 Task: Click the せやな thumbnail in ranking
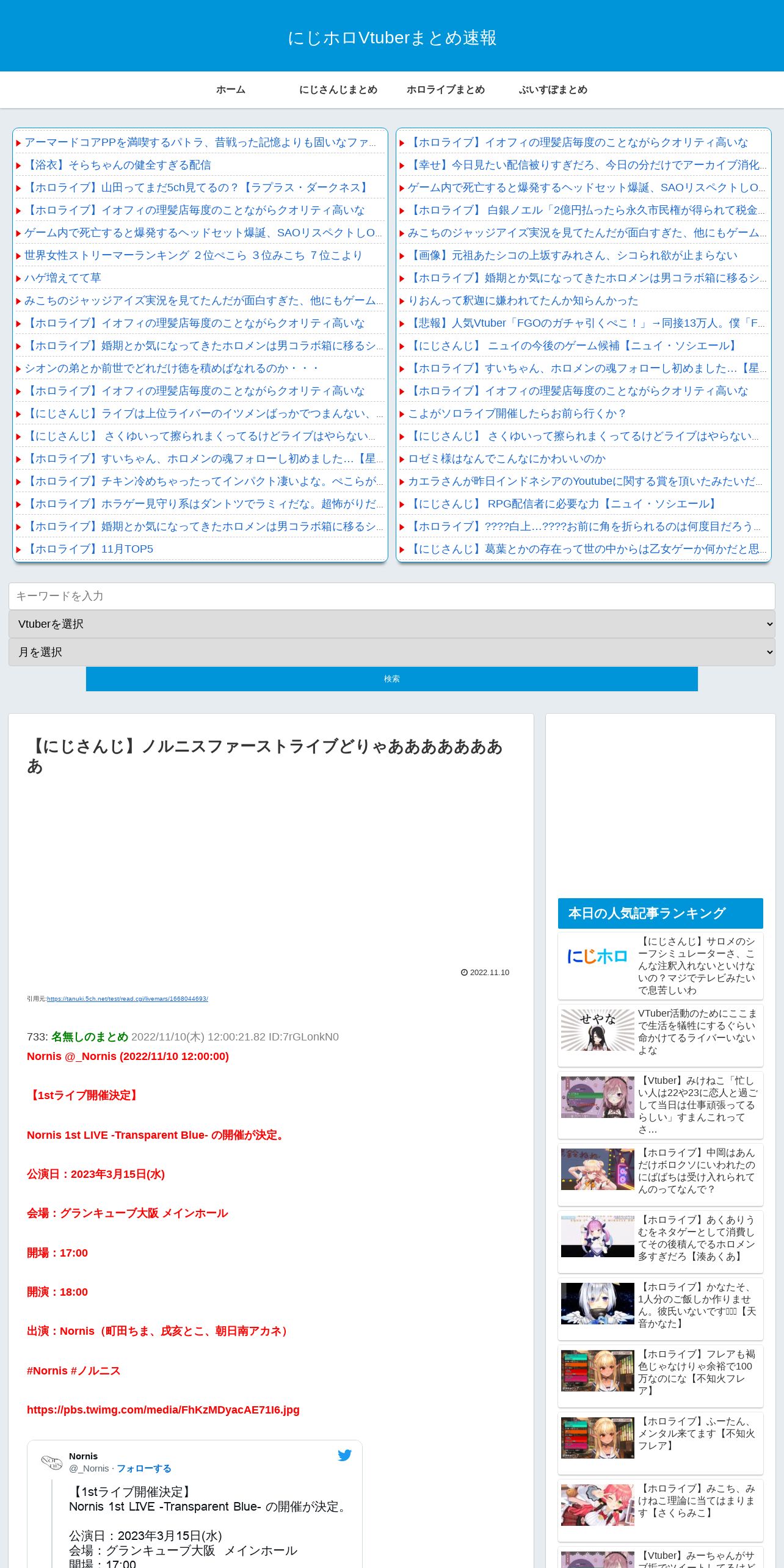pos(598,1030)
